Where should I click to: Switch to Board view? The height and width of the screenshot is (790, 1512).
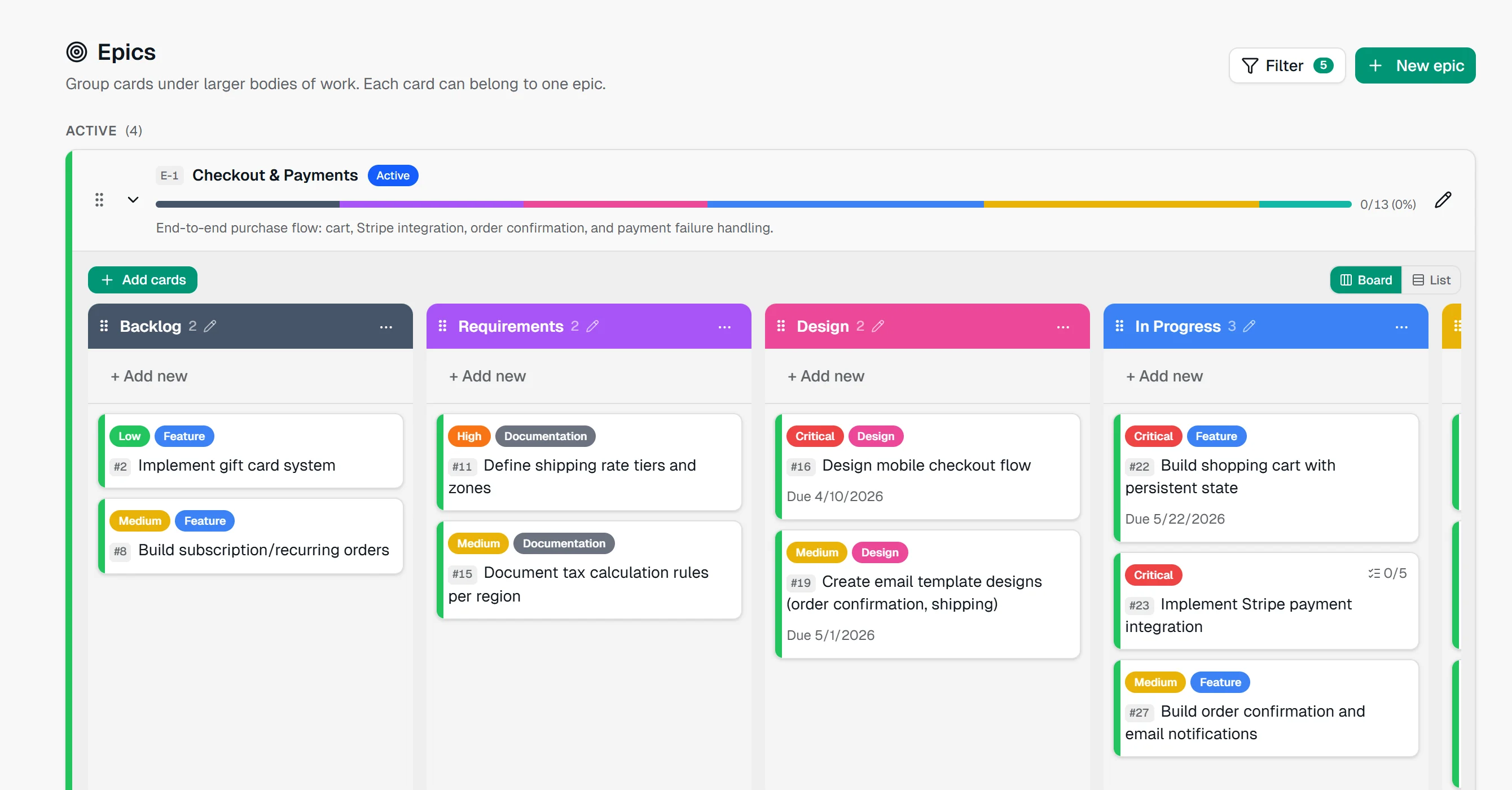tap(1366, 280)
